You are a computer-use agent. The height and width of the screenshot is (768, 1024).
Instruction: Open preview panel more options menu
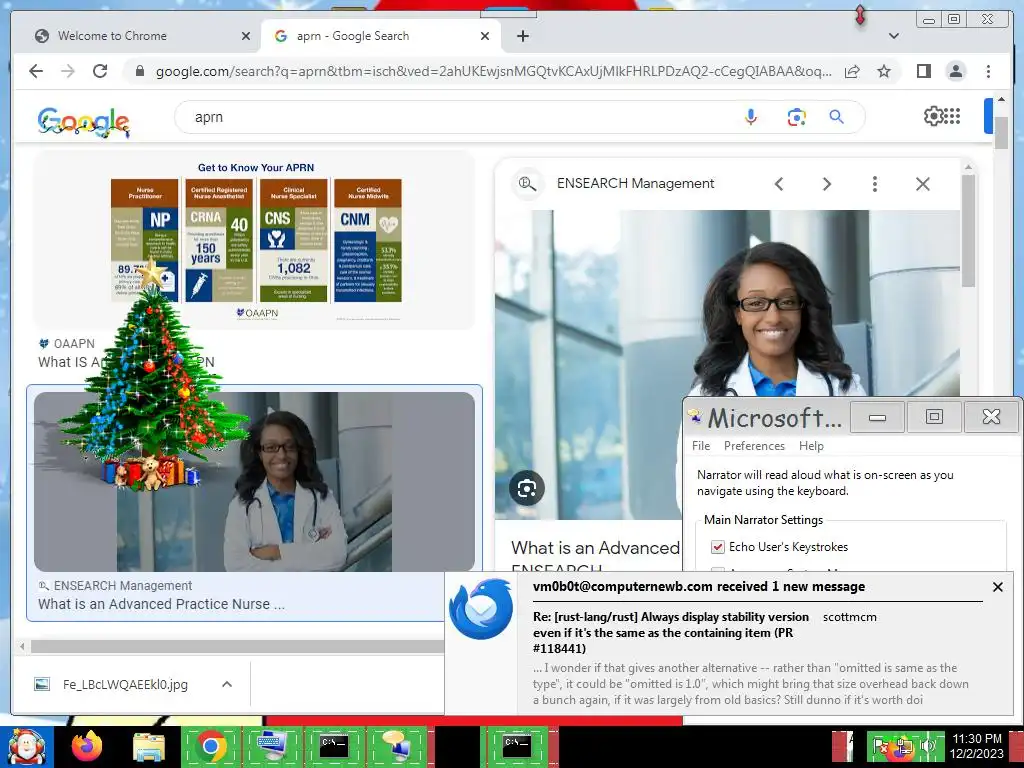tap(874, 184)
